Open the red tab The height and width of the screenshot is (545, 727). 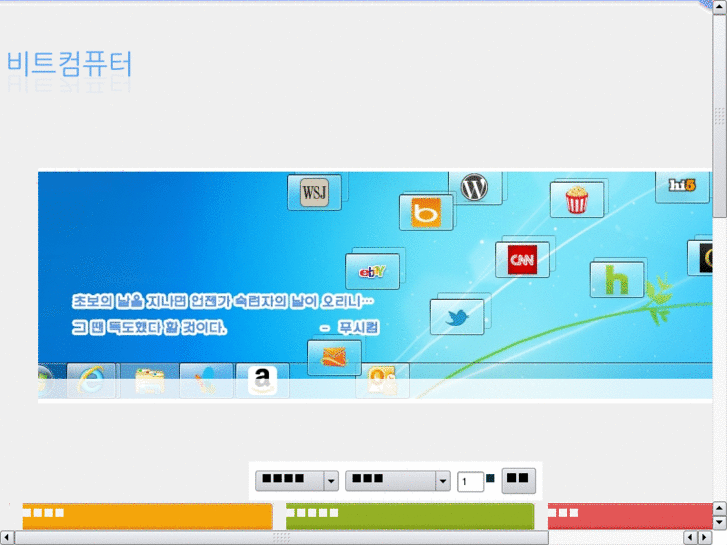click(630, 516)
